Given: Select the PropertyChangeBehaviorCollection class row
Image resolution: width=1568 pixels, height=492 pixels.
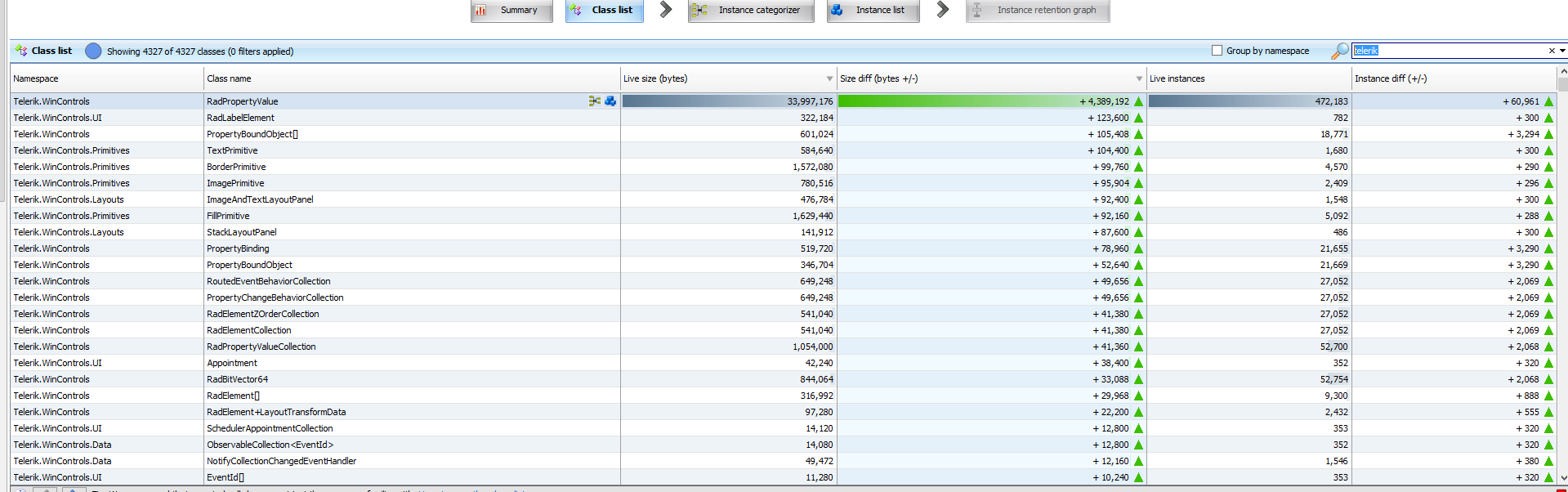Looking at the screenshot, I should tap(783, 297).
